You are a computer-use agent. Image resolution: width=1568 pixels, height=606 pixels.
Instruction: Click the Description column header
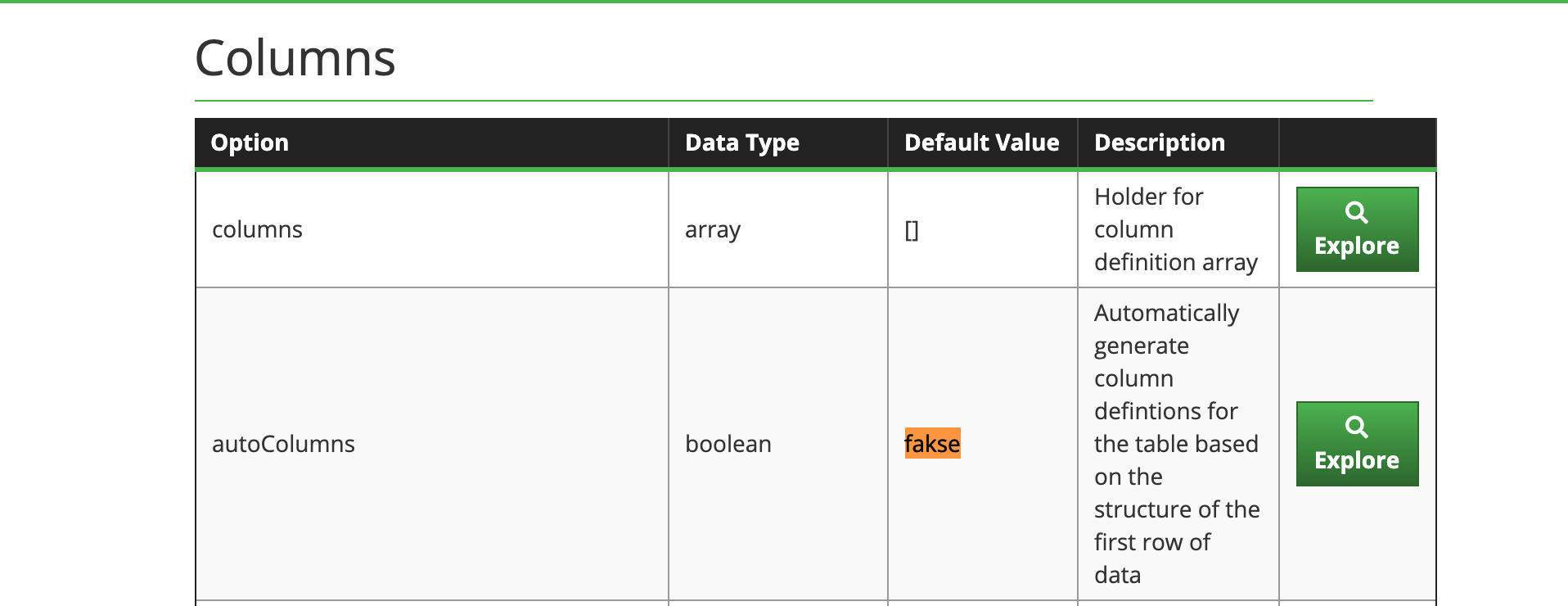(1159, 142)
